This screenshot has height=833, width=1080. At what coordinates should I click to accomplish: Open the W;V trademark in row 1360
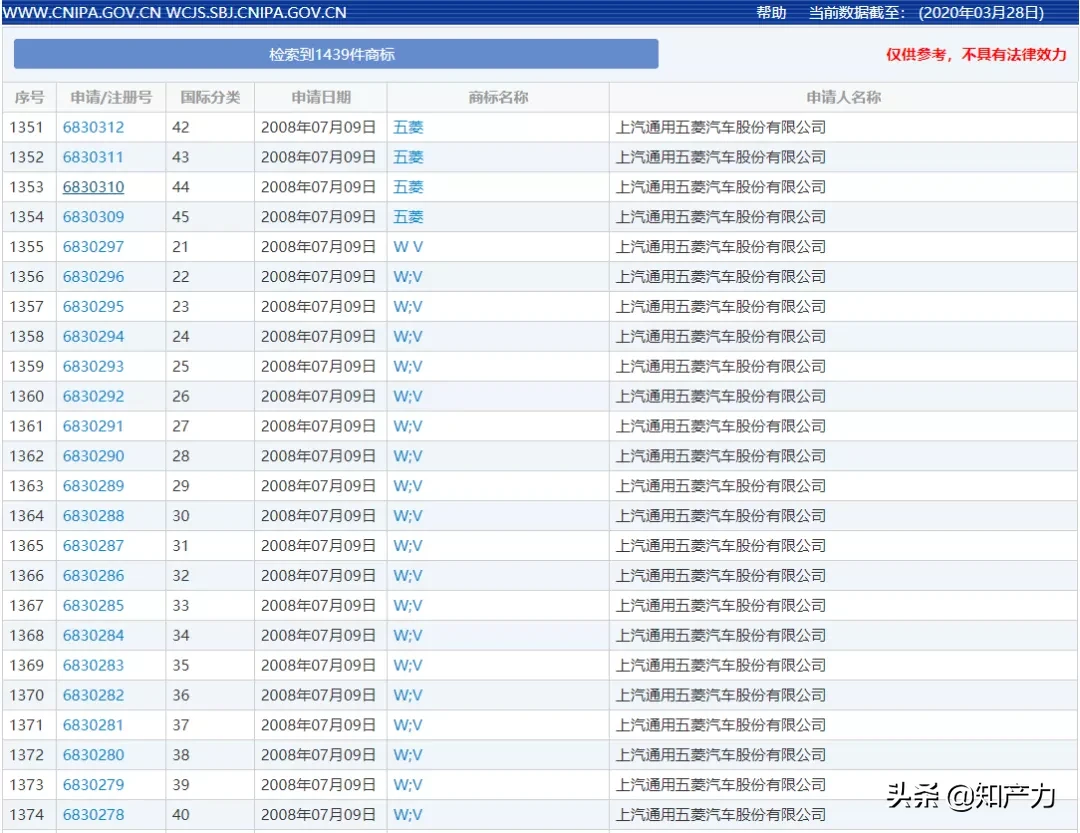[408, 396]
